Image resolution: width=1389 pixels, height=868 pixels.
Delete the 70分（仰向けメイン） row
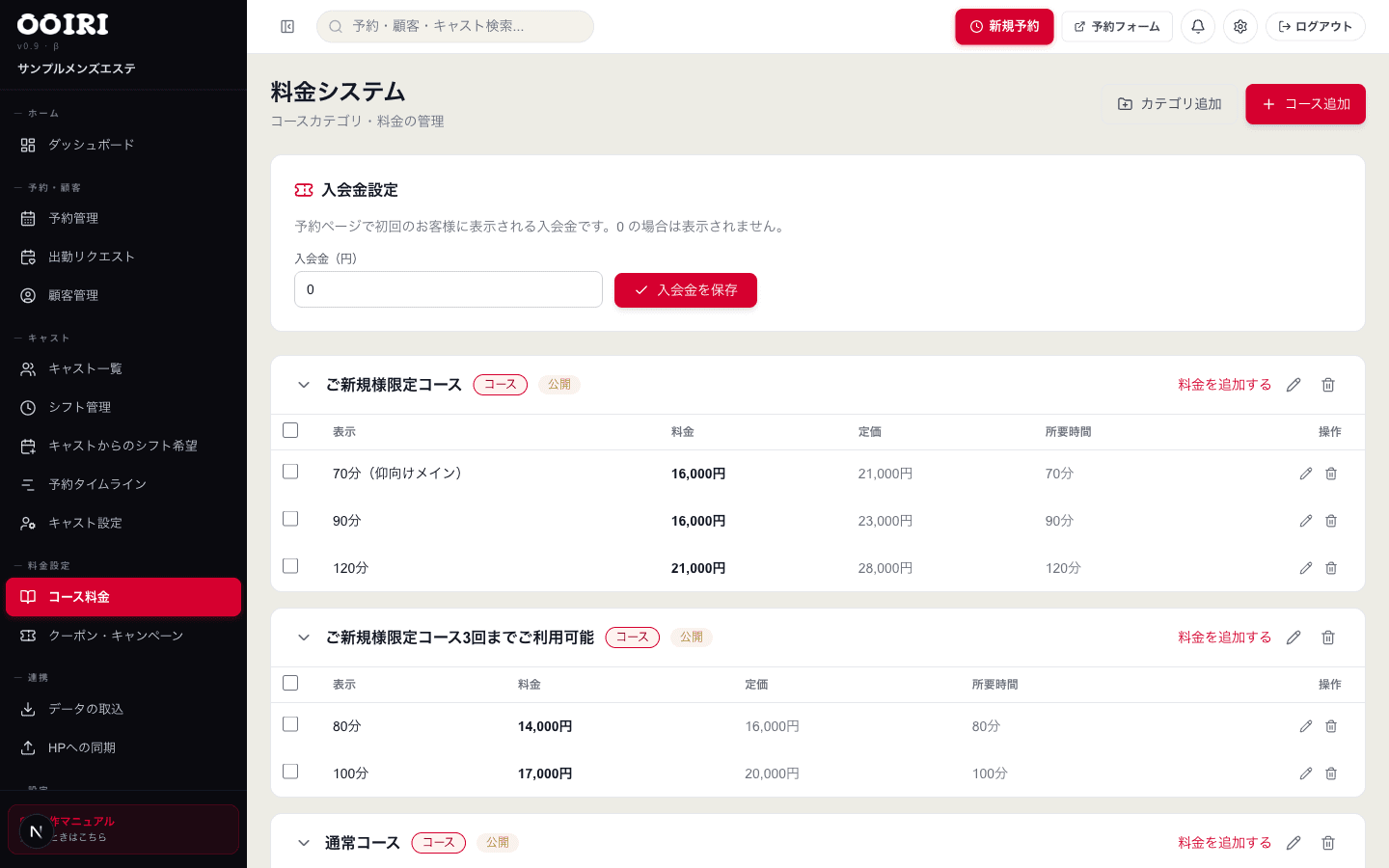click(1331, 474)
